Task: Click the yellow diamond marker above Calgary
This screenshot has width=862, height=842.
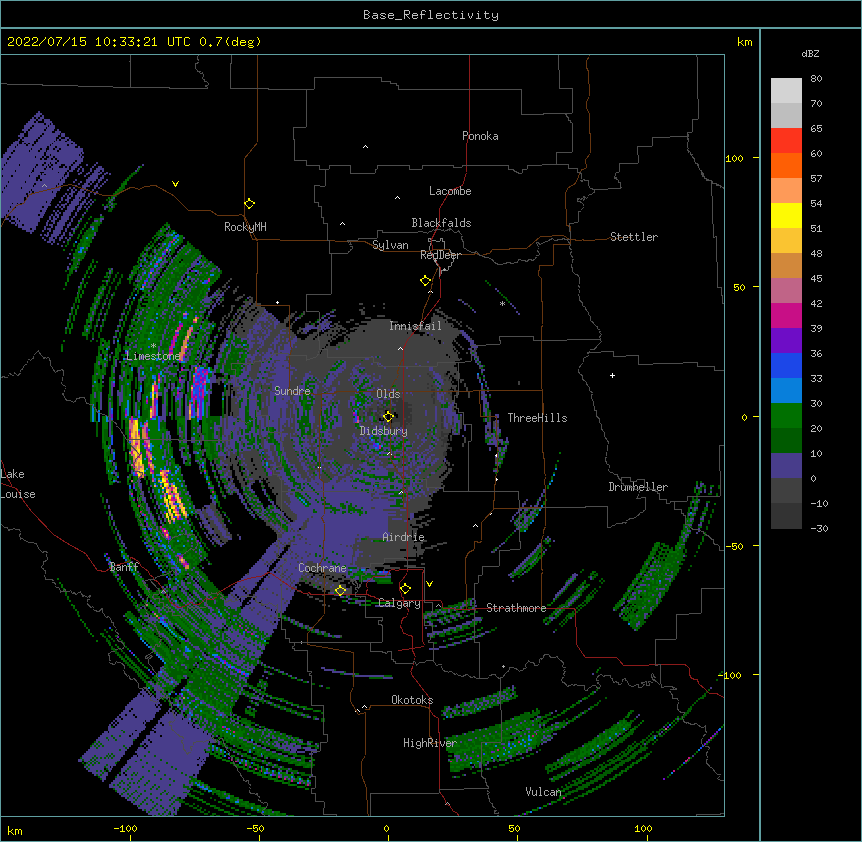Action: pyautogui.click(x=406, y=589)
